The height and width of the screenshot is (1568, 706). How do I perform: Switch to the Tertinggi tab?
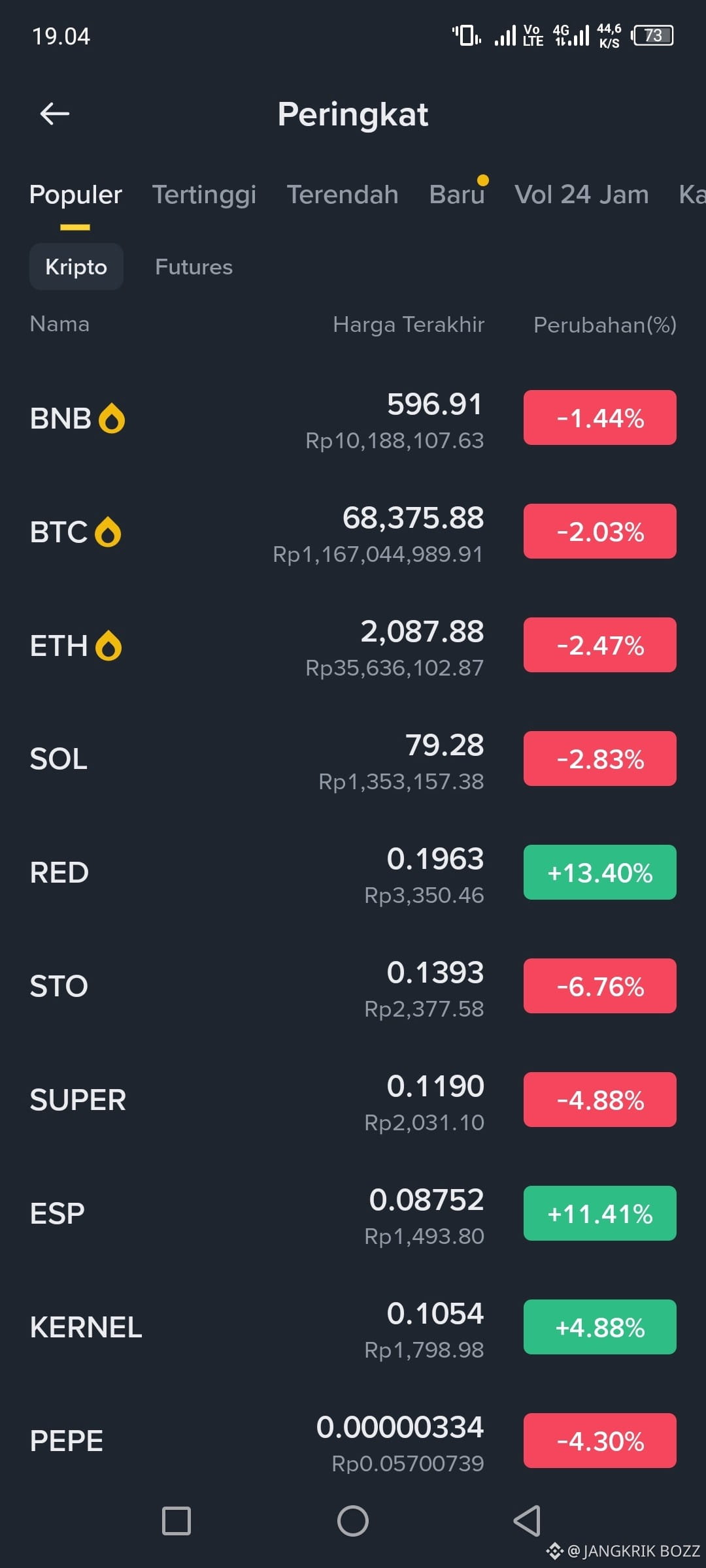tap(204, 195)
